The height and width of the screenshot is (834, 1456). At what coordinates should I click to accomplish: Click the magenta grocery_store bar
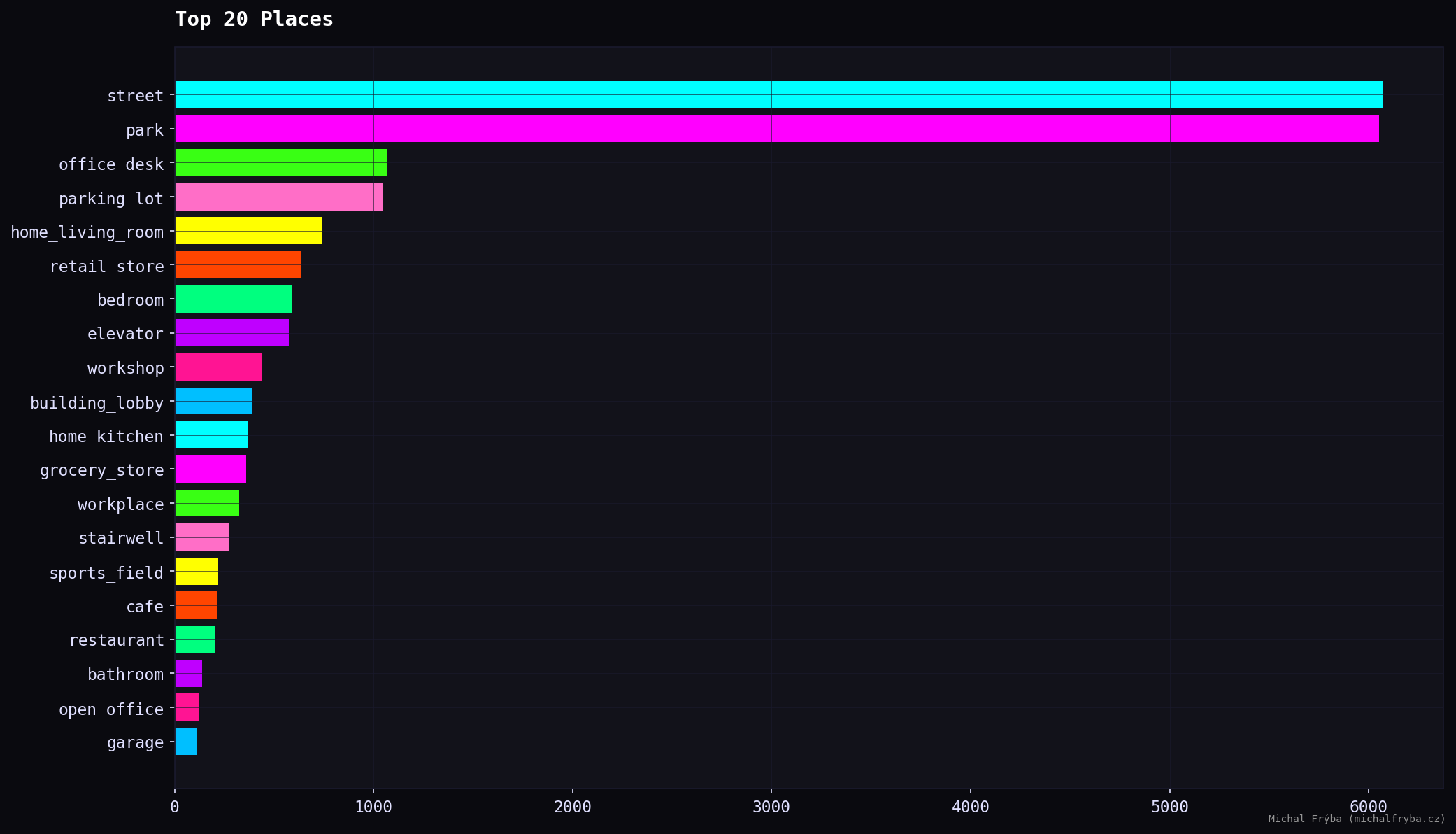210,469
